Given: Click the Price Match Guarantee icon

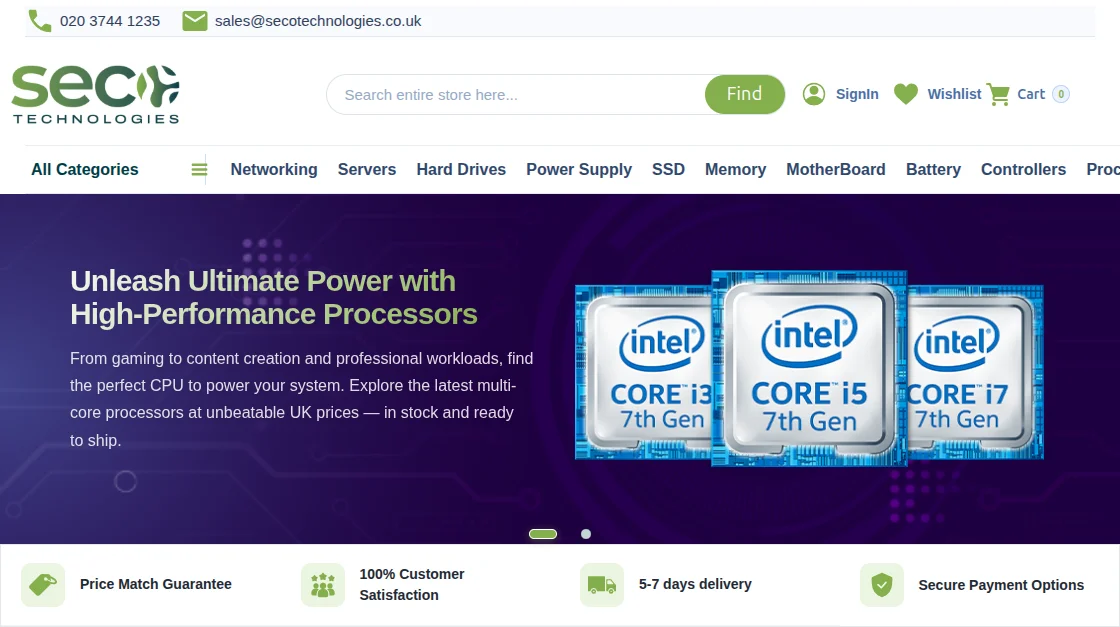Looking at the screenshot, I should [x=43, y=583].
